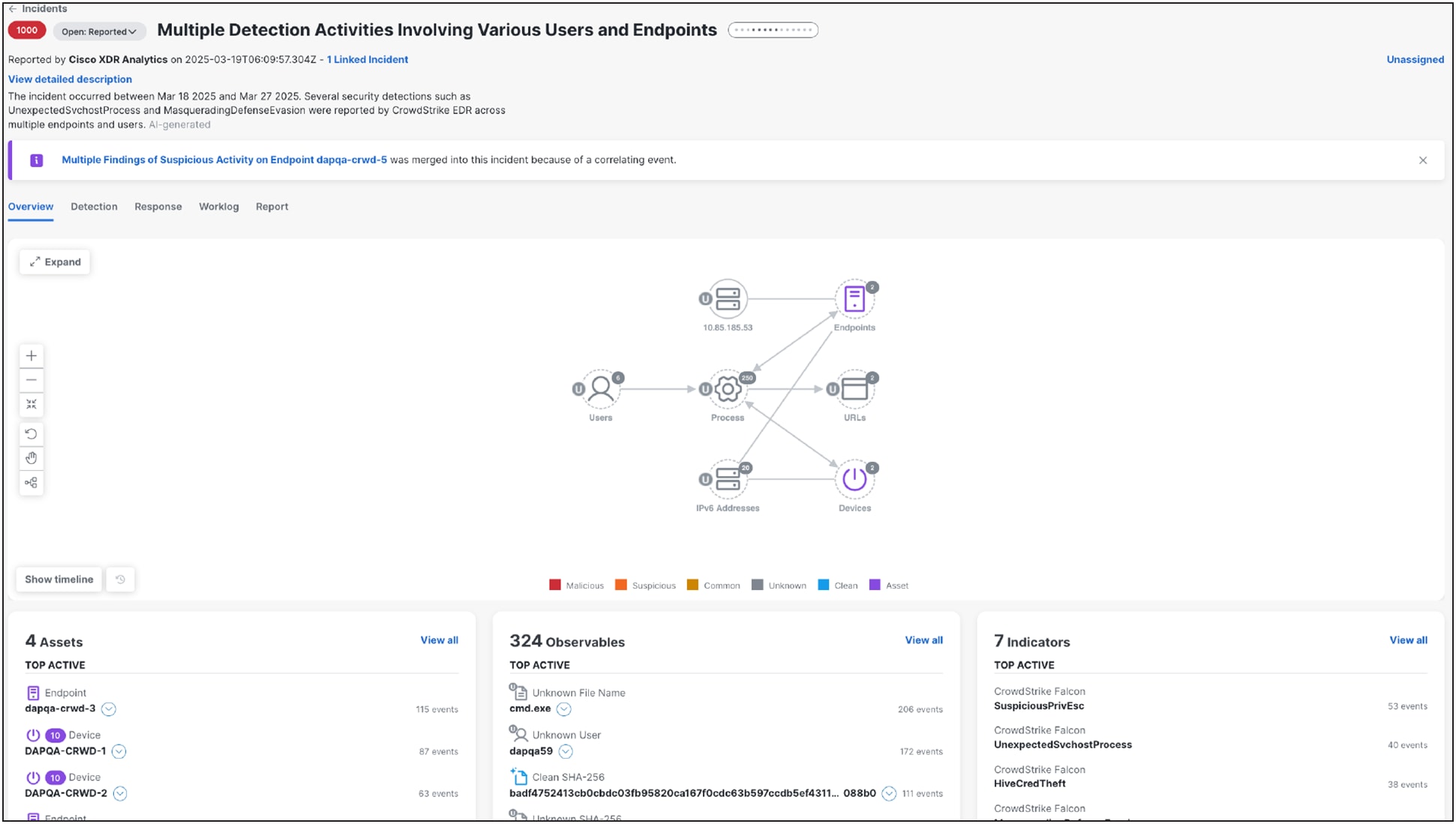
Task: Click the timeline history reset icon
Action: (x=120, y=580)
